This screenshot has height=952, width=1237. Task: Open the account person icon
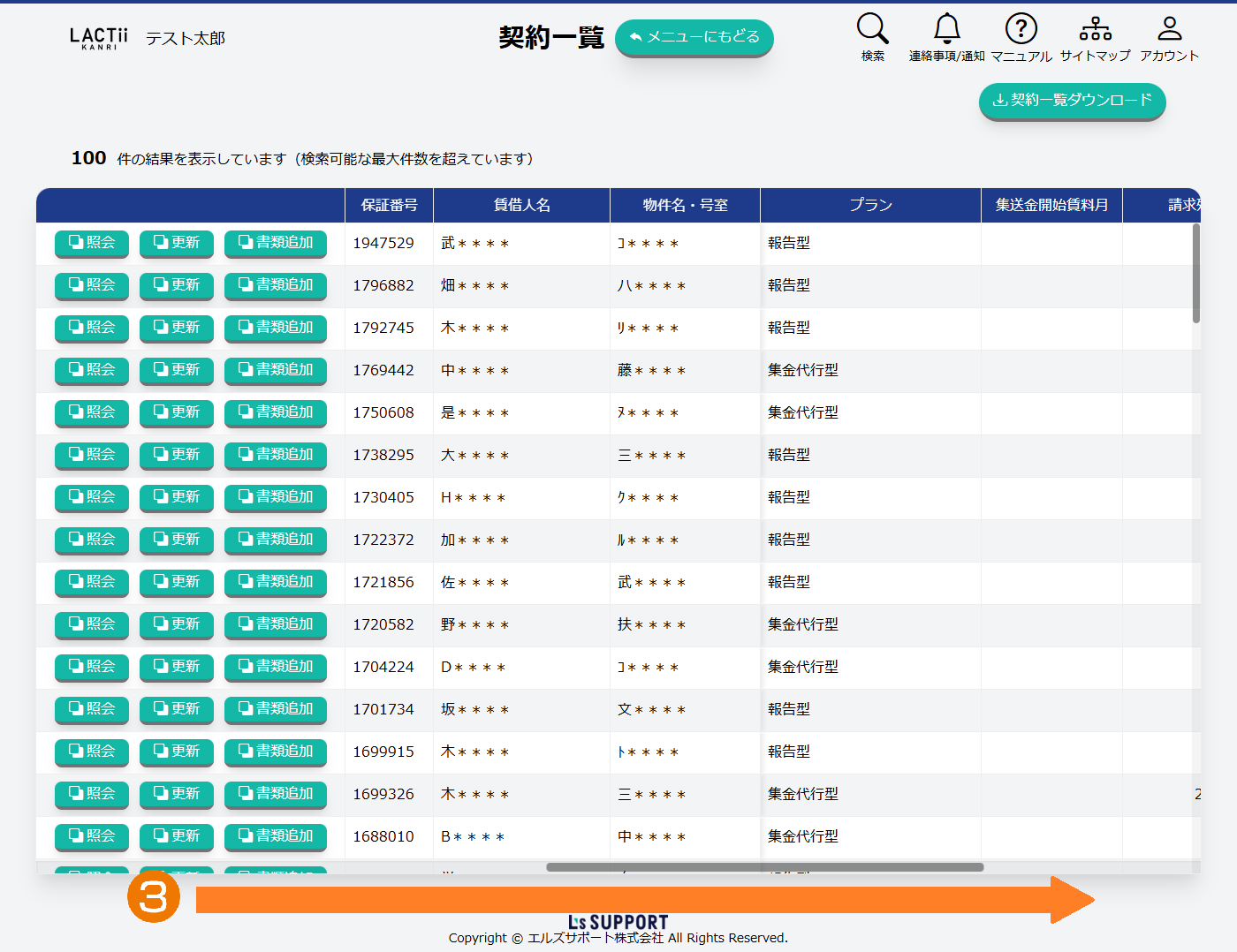pyautogui.click(x=1169, y=29)
